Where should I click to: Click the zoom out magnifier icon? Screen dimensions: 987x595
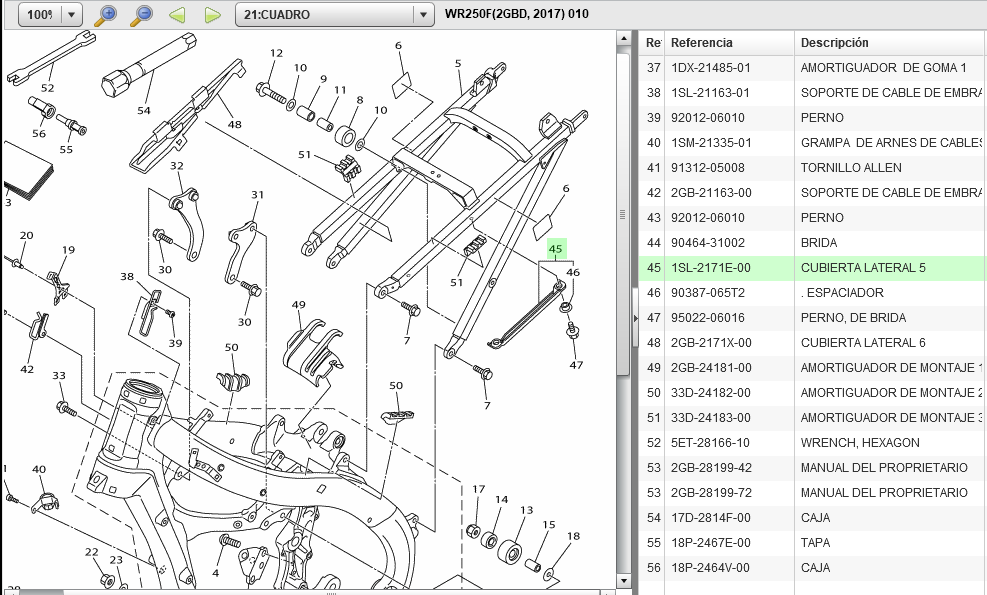[141, 14]
